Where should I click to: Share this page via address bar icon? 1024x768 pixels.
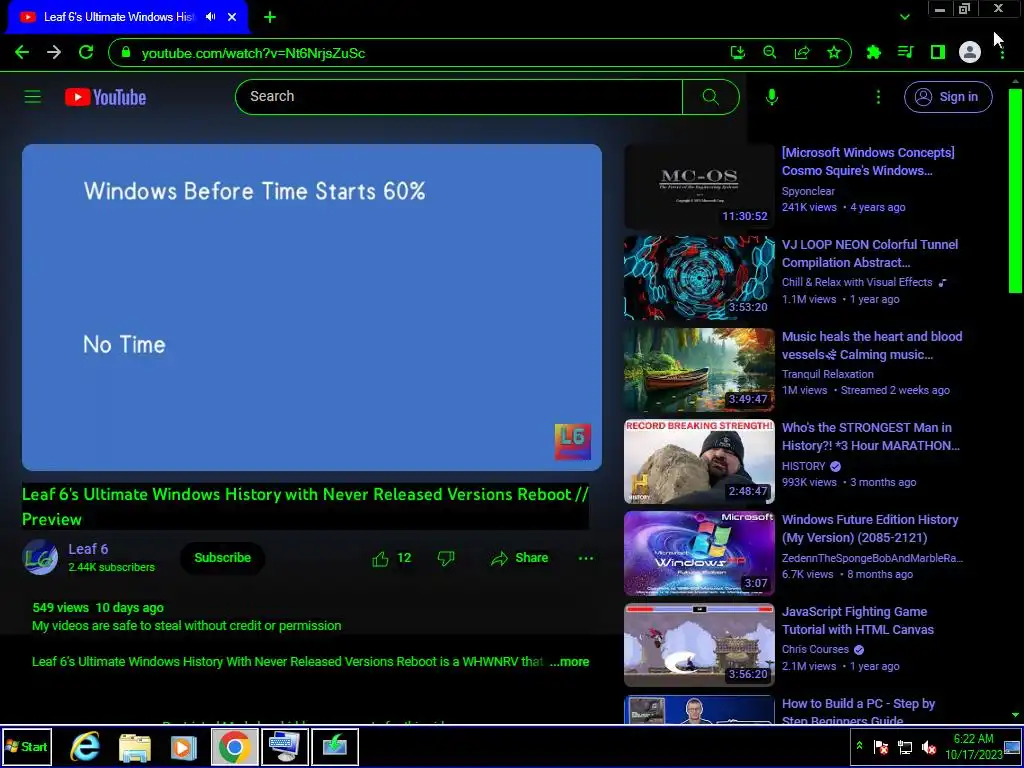point(802,53)
